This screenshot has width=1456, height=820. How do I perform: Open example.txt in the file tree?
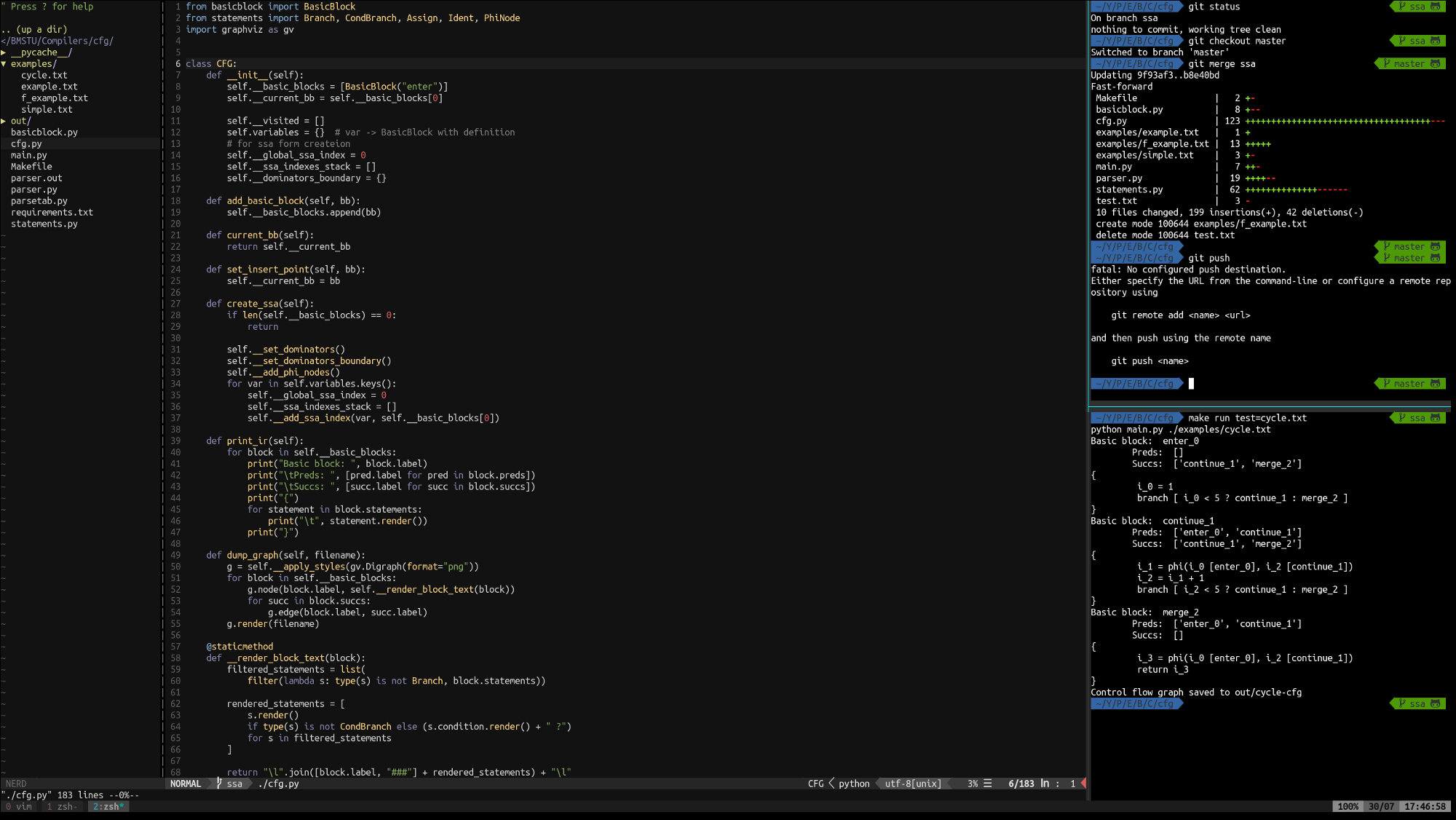tap(50, 87)
